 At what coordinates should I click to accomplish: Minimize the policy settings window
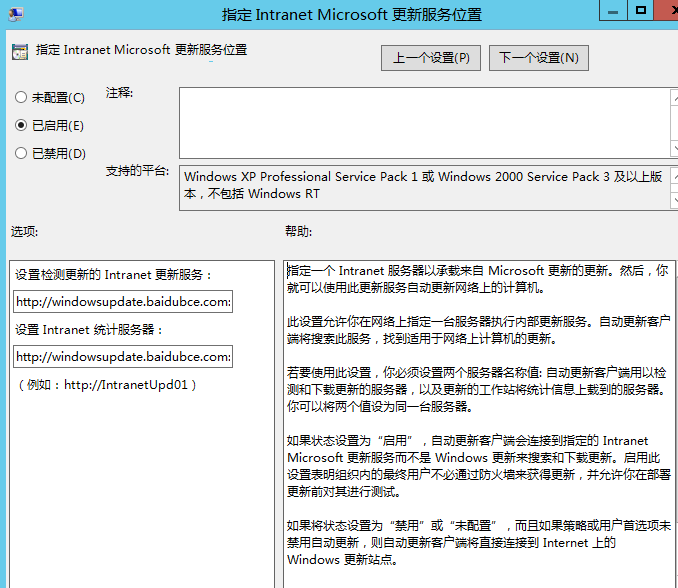(613, 10)
